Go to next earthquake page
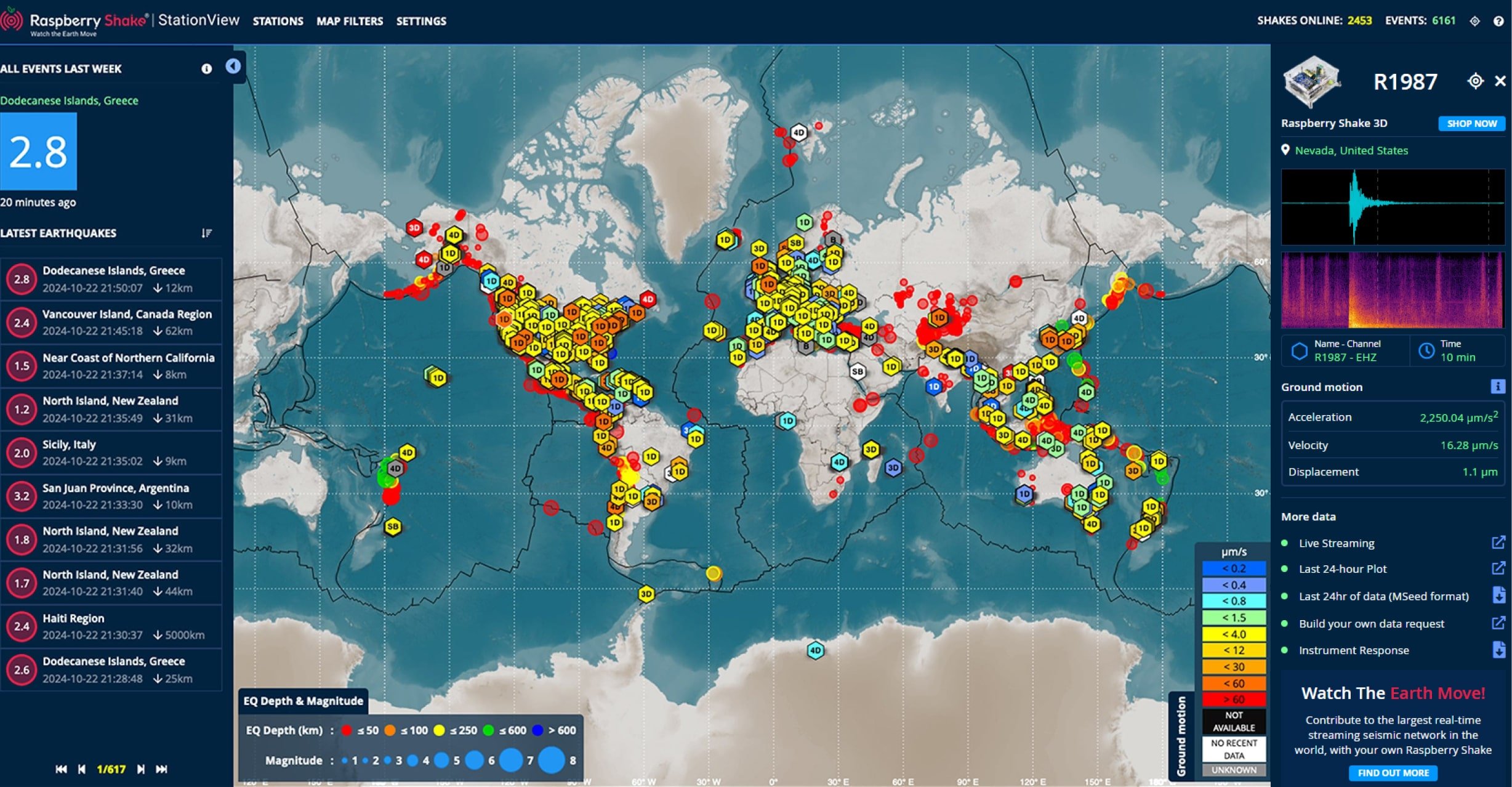This screenshot has width=1512, height=787. (141, 769)
